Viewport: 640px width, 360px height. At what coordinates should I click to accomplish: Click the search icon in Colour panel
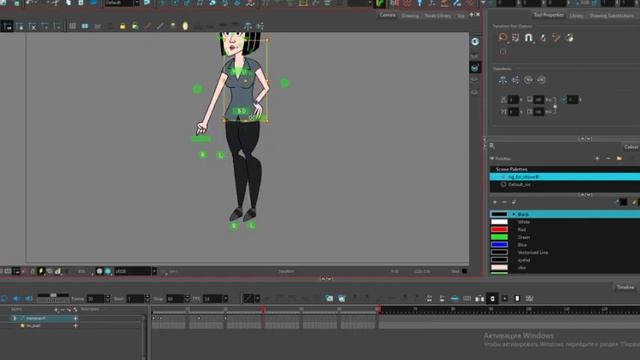(493, 146)
